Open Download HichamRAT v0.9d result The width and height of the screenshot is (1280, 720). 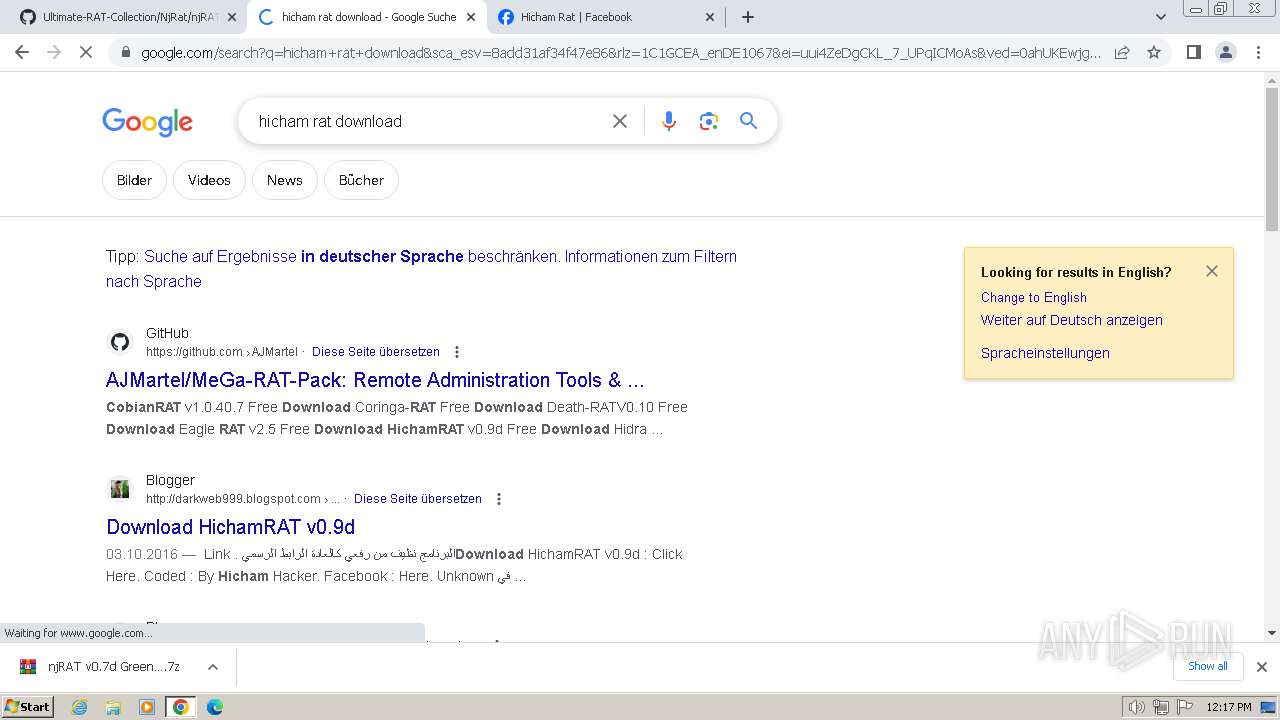[x=230, y=527]
